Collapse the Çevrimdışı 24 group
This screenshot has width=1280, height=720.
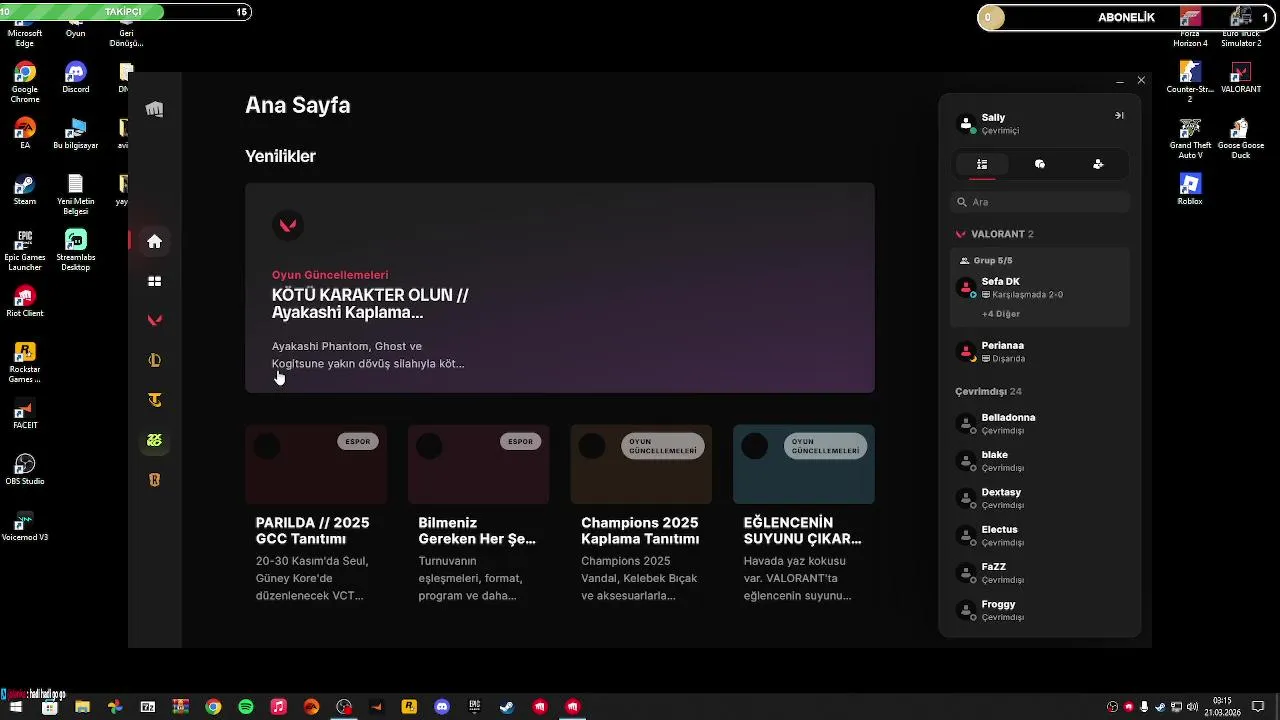click(x=988, y=391)
